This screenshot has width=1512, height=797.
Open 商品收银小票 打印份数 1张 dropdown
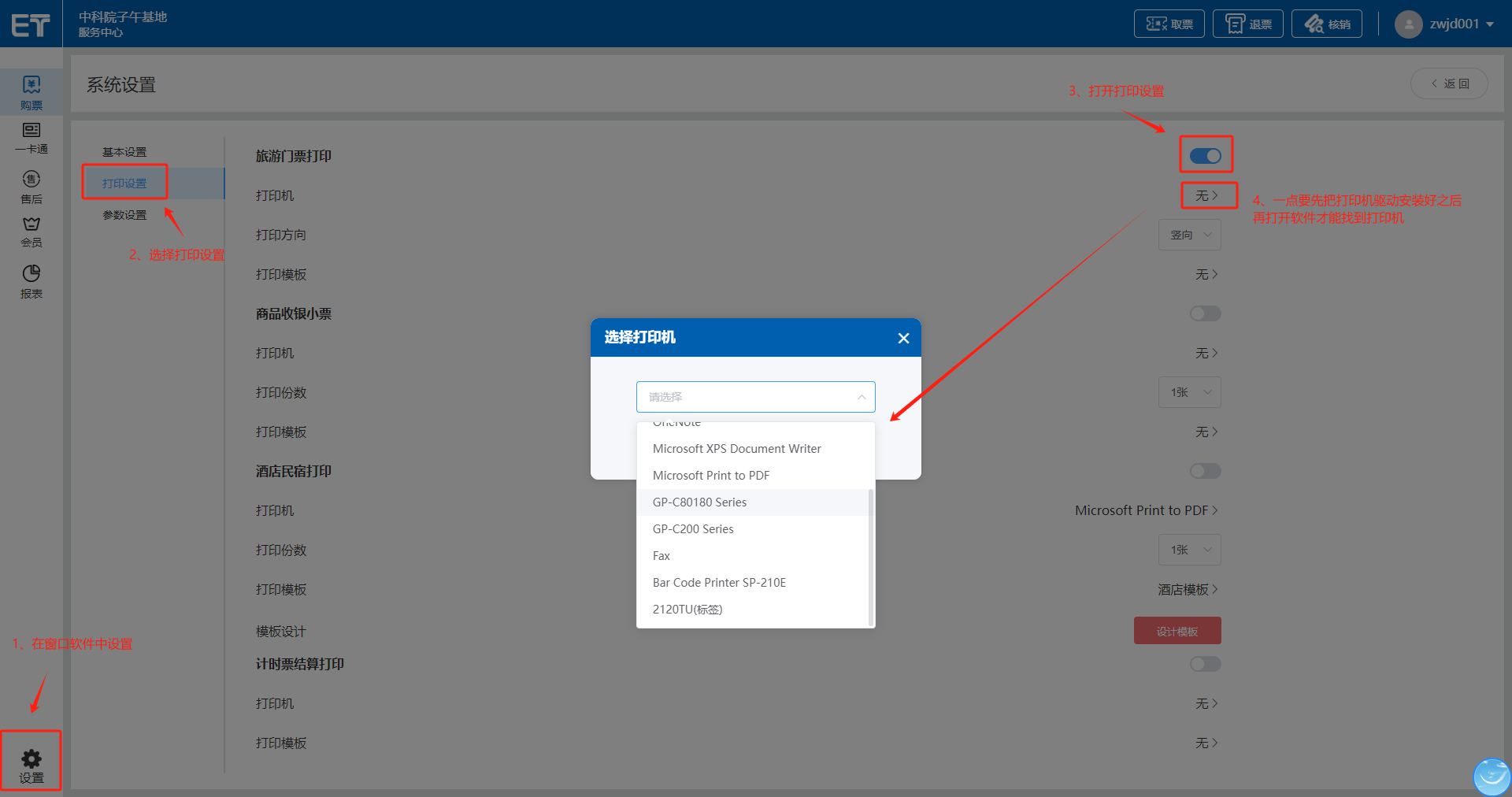[1189, 392]
